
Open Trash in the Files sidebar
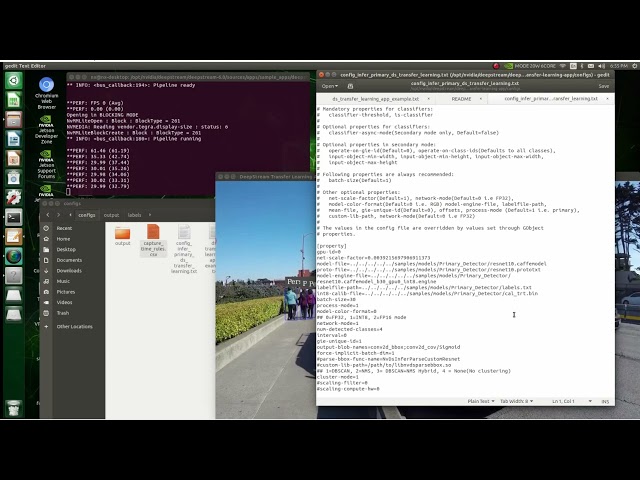point(72,313)
